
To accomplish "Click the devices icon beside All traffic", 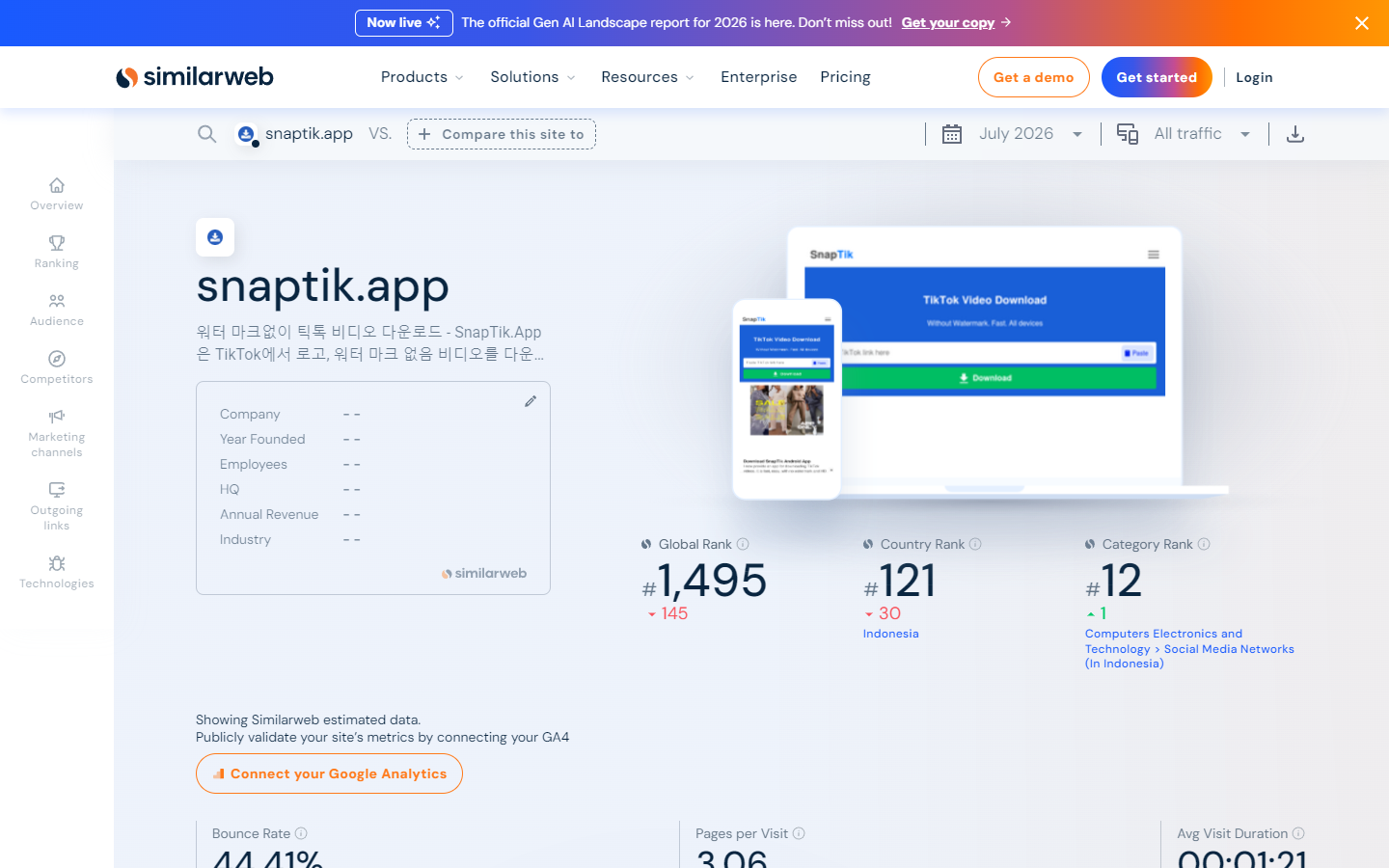I will click(x=1128, y=134).
